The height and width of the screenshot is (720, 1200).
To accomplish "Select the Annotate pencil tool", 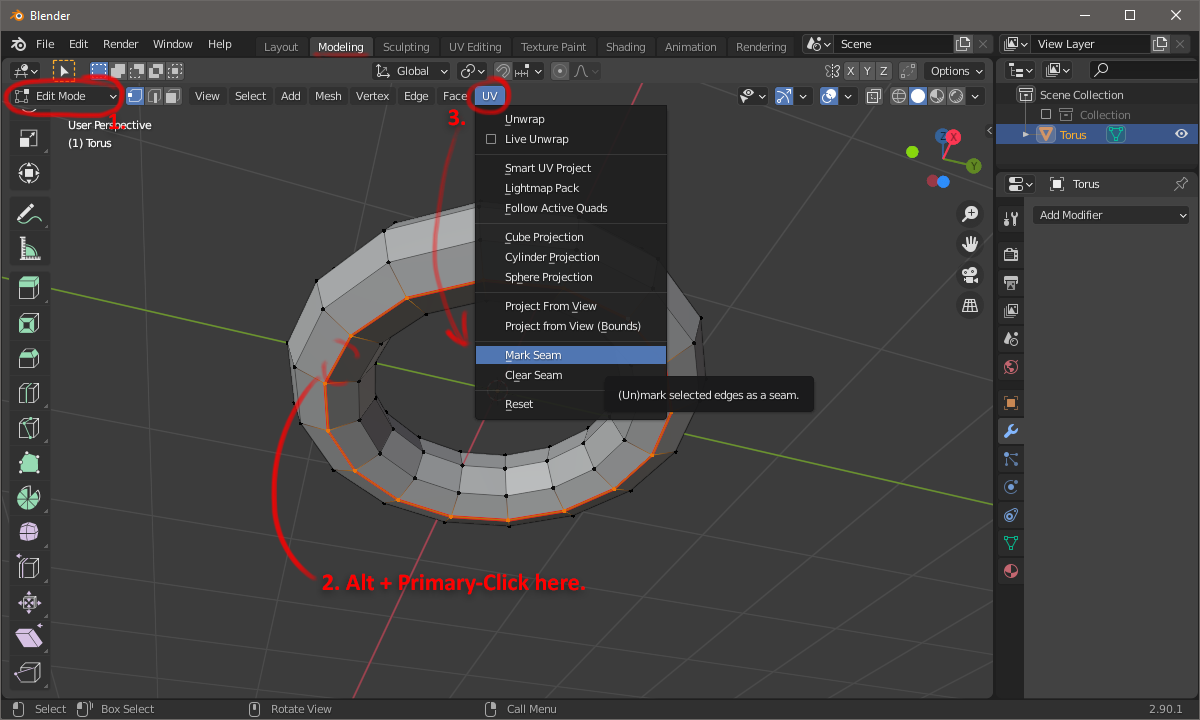I will click(29, 213).
